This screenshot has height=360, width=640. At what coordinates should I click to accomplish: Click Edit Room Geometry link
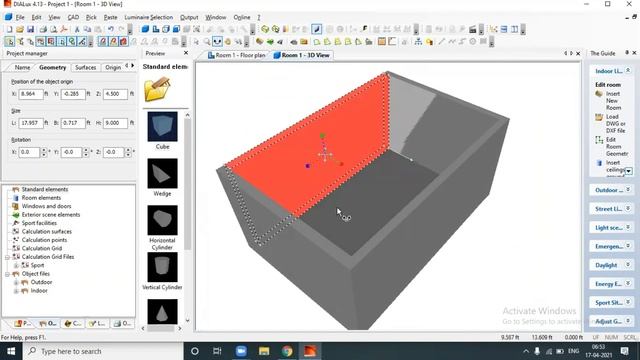(x=617, y=147)
